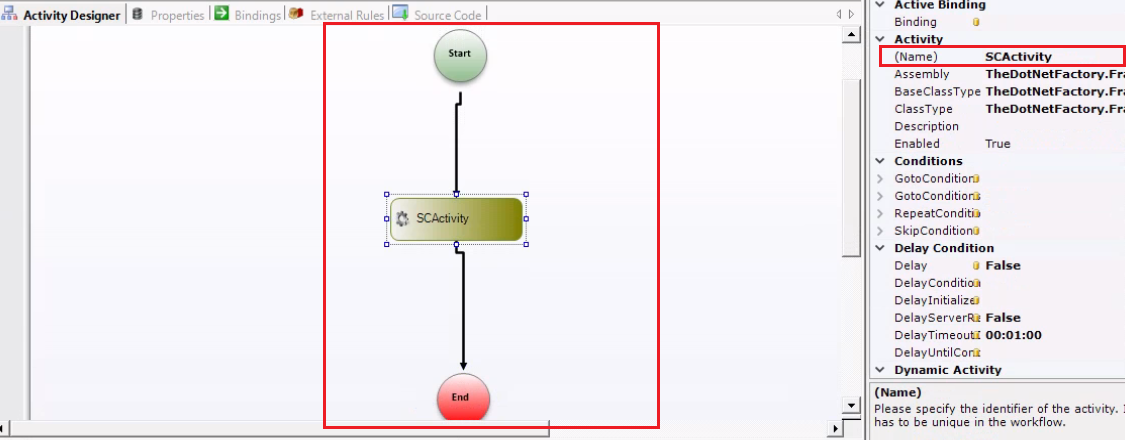Select the DelayInitialize property label
Image resolution: width=1126 pixels, height=440 pixels.
click(x=934, y=300)
